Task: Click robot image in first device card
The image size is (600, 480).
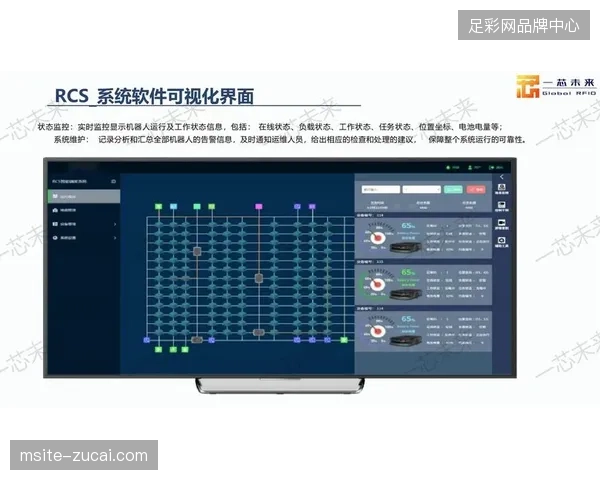Action: 406,247
